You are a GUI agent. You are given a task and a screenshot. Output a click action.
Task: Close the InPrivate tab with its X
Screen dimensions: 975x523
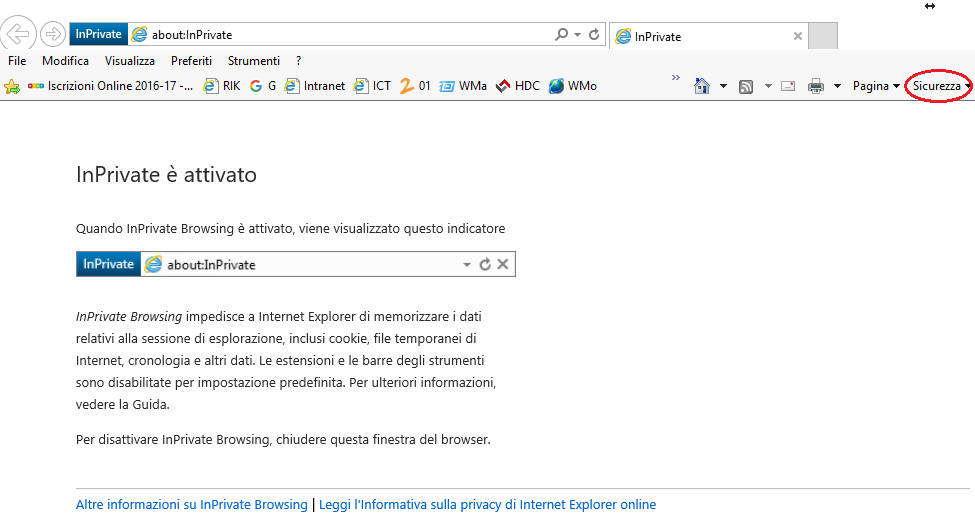pyautogui.click(x=798, y=37)
